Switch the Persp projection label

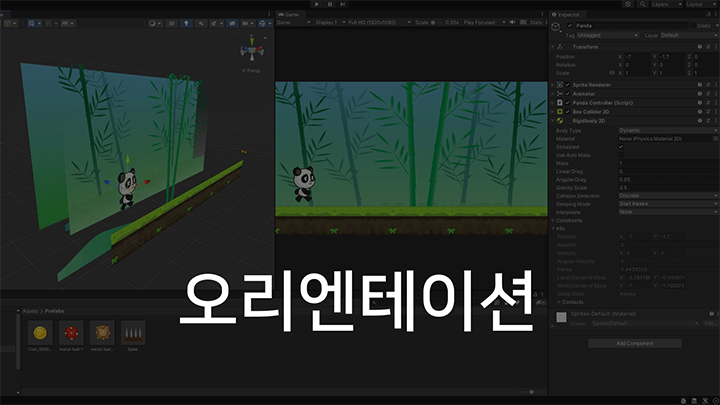[x=251, y=71]
